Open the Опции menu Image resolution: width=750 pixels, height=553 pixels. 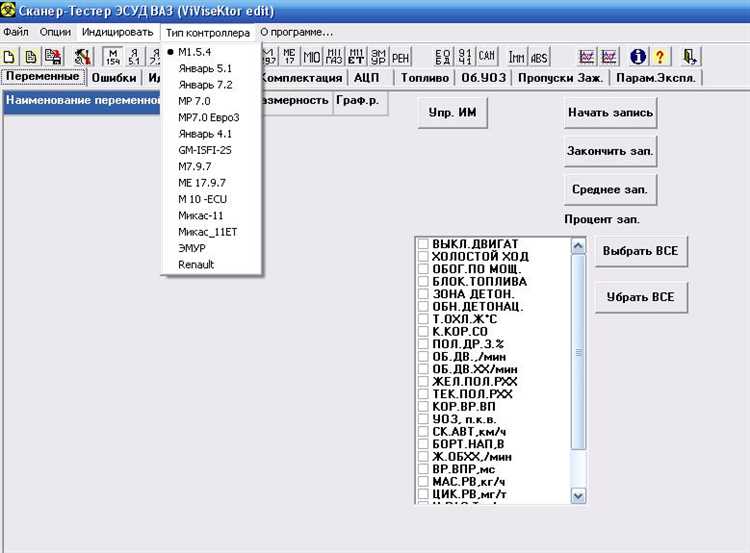pyautogui.click(x=55, y=32)
